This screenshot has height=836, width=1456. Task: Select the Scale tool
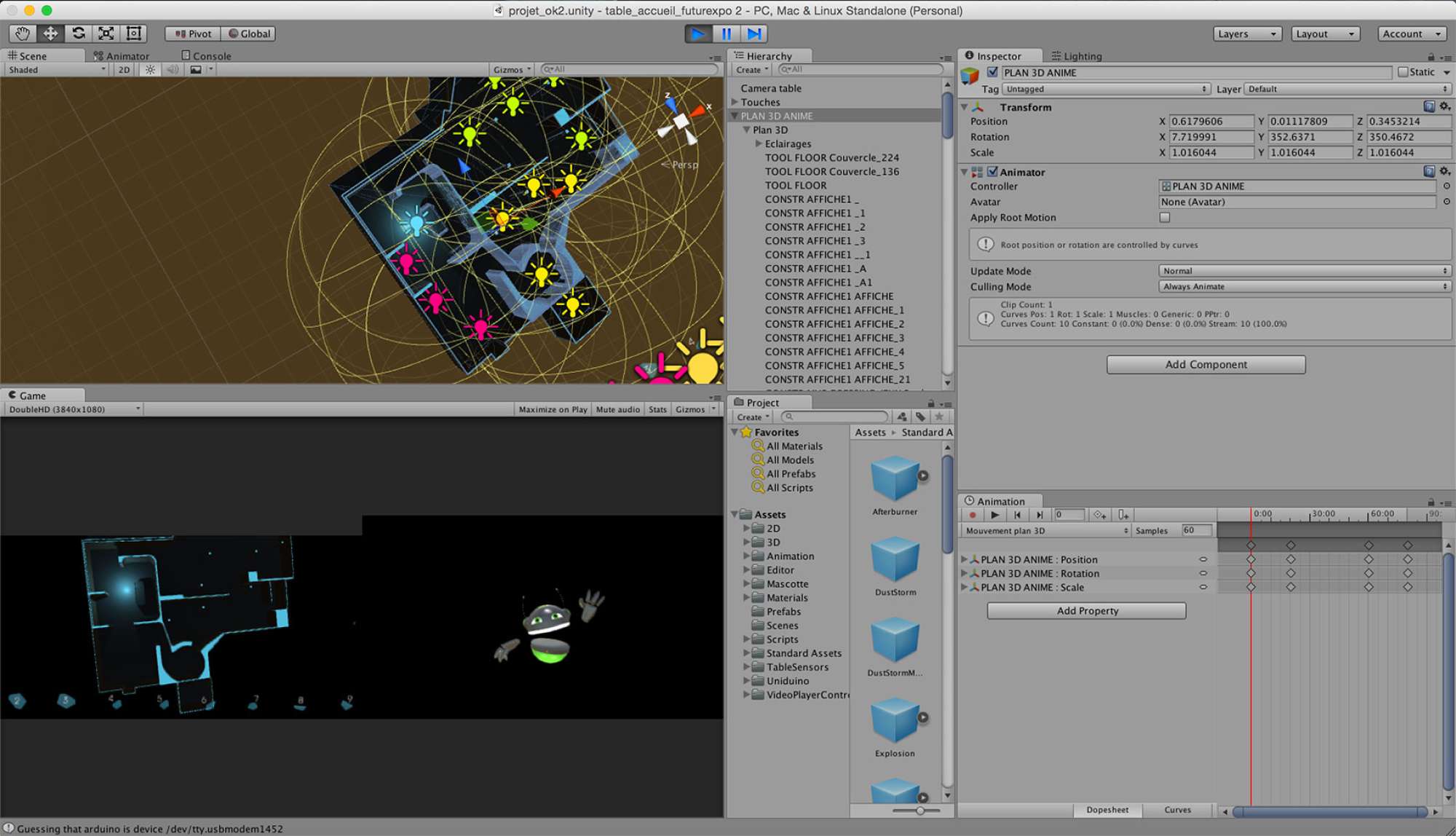(106, 33)
